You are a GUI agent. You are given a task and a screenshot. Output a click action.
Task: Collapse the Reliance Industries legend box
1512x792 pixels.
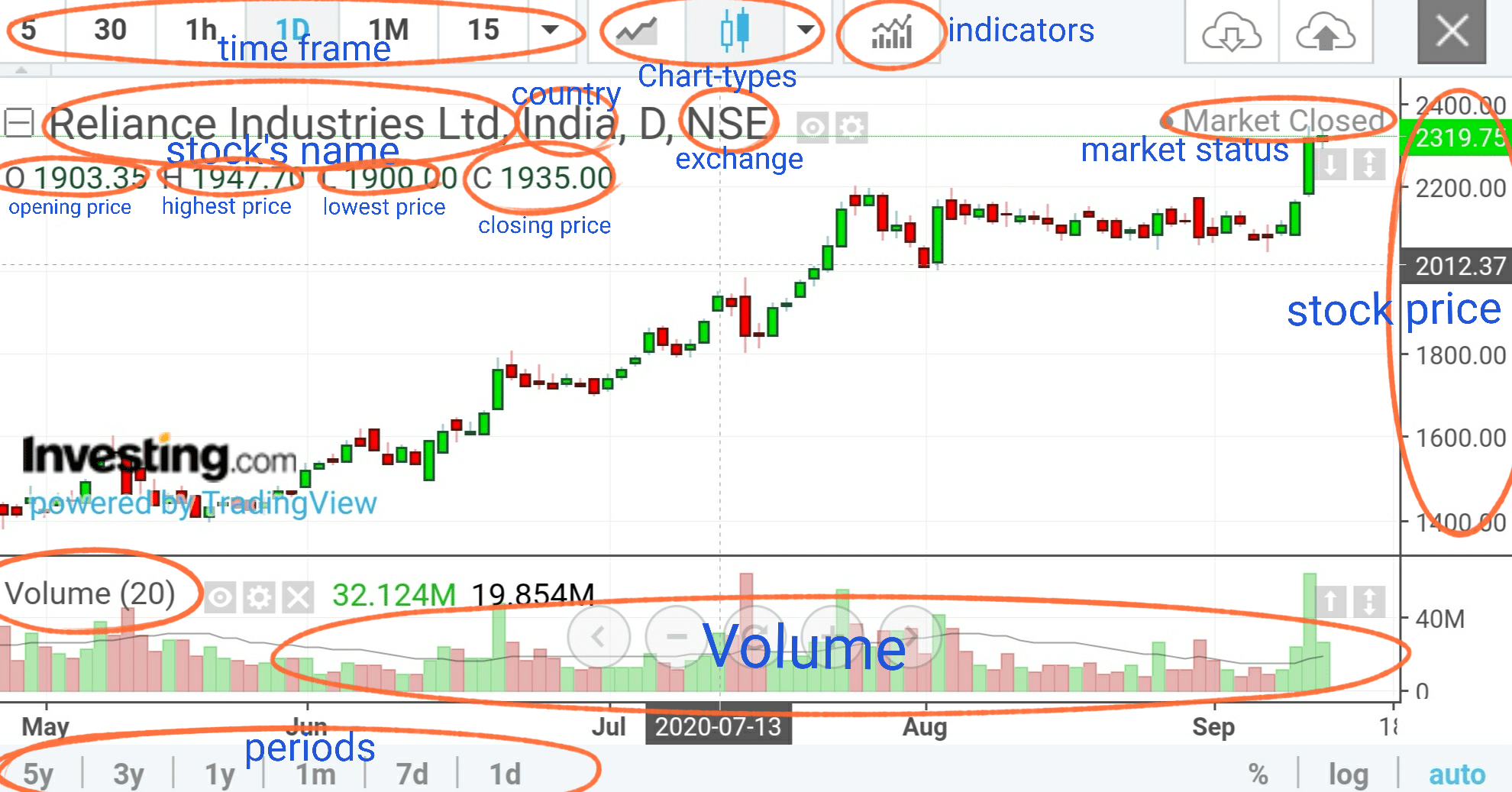pos(18,122)
